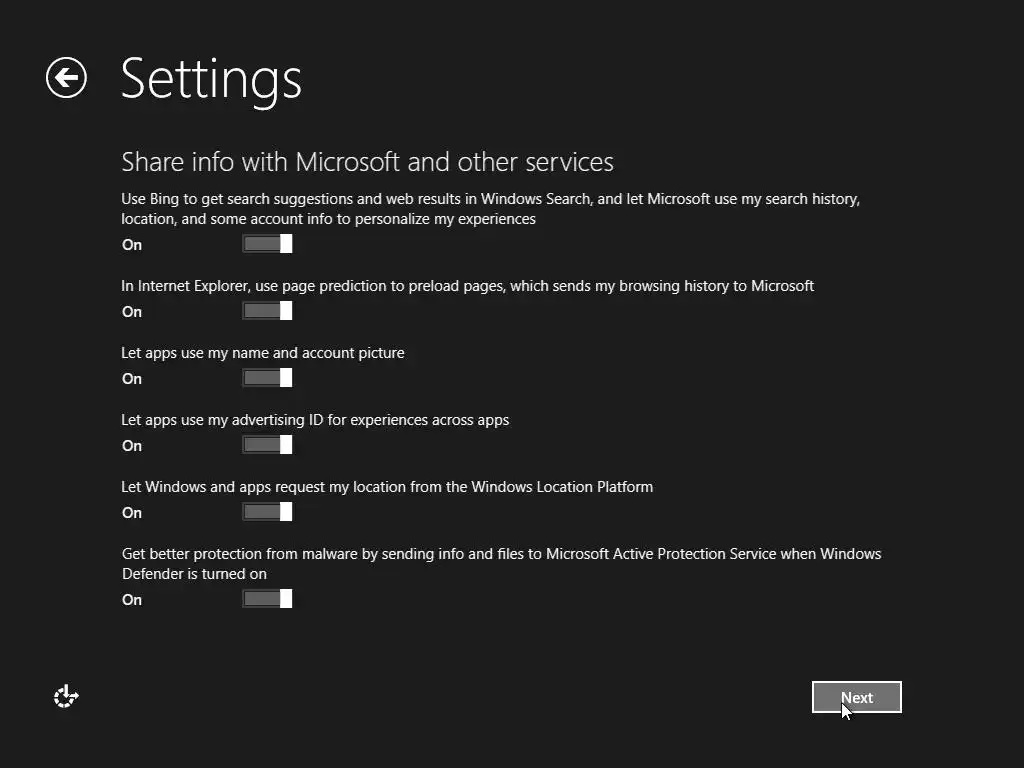Toggle apps using name and account picture
This screenshot has height=768, width=1024.
(267, 378)
